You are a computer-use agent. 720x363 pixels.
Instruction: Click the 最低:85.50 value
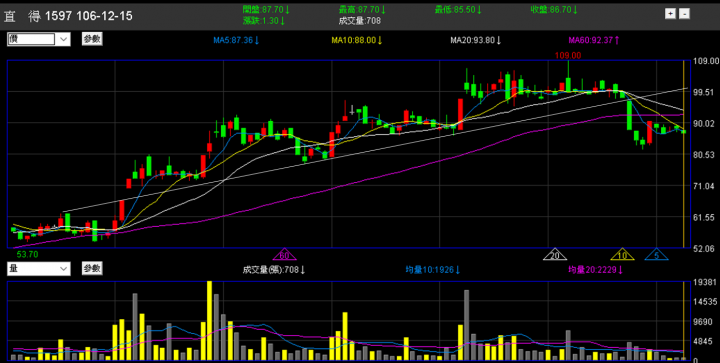(x=458, y=9)
